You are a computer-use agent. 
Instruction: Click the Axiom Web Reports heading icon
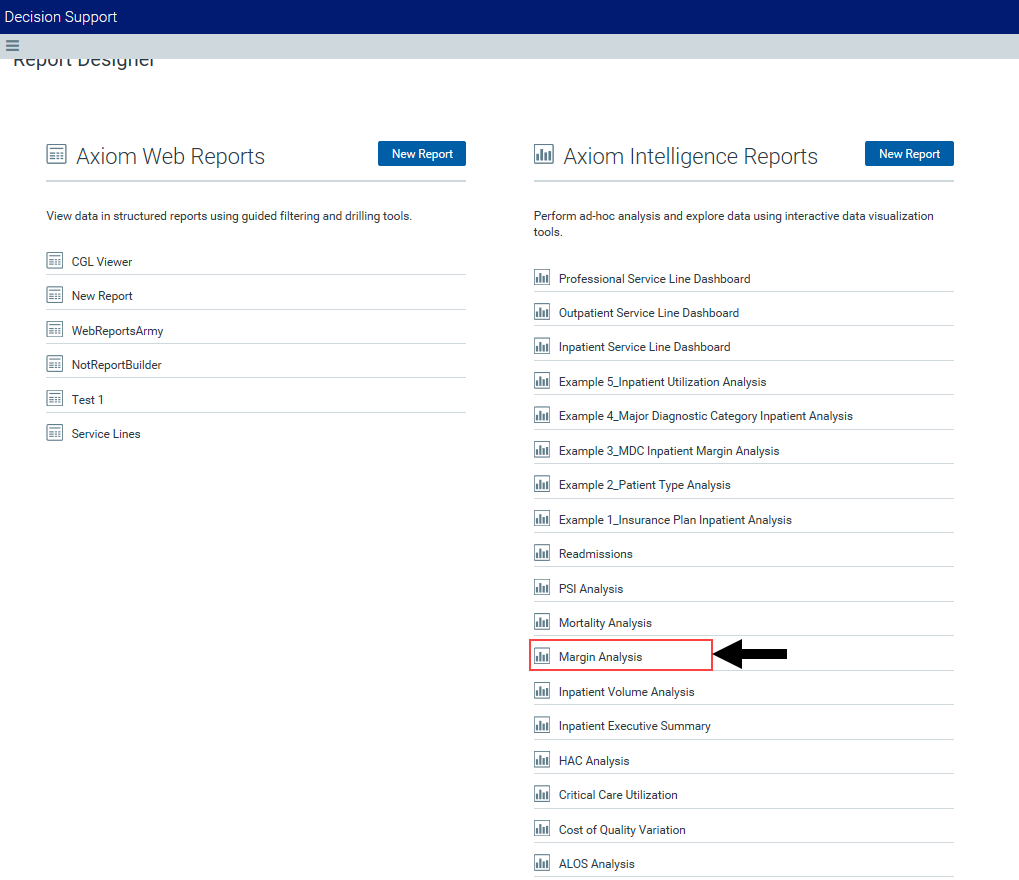pyautogui.click(x=57, y=154)
